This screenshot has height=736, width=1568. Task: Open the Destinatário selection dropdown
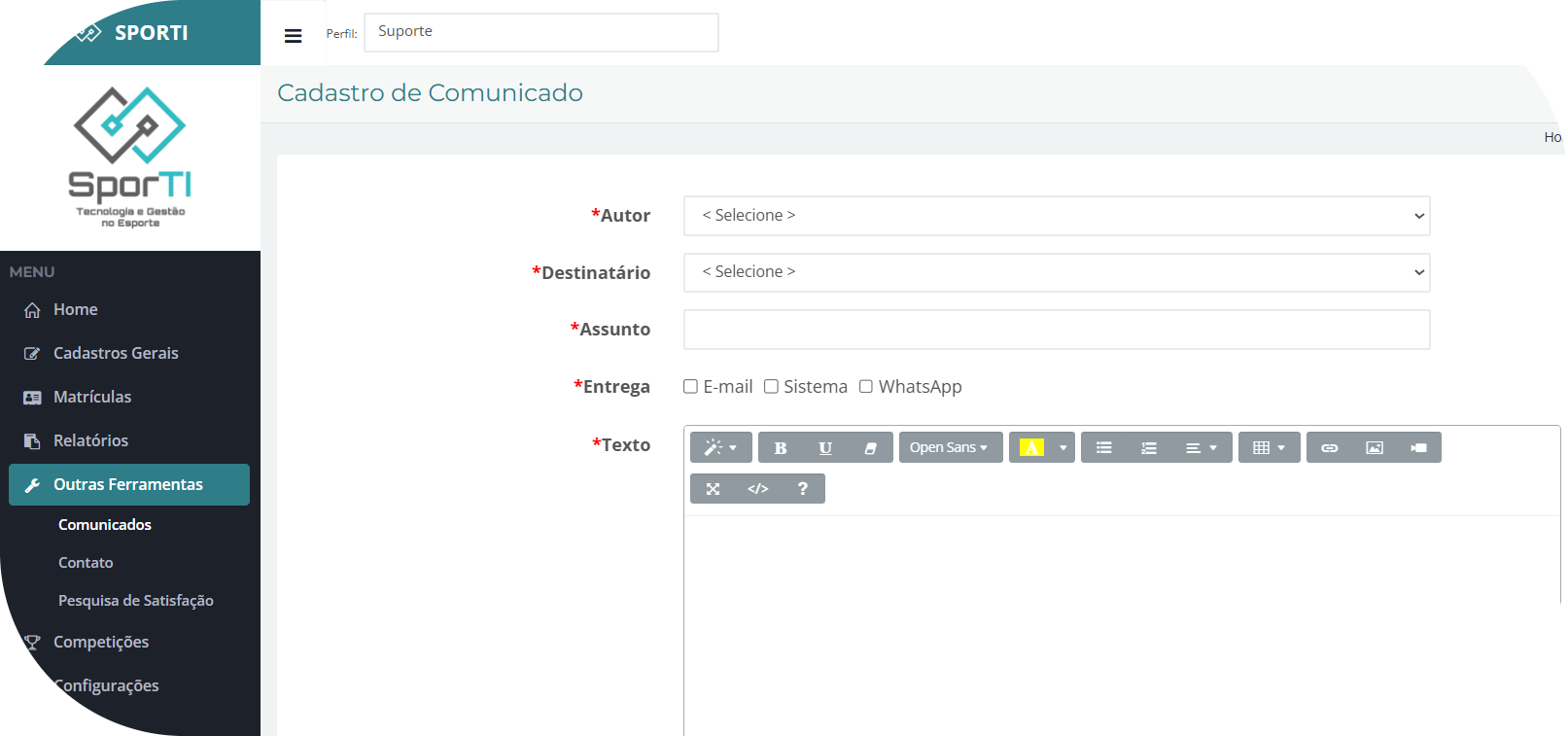1056,272
